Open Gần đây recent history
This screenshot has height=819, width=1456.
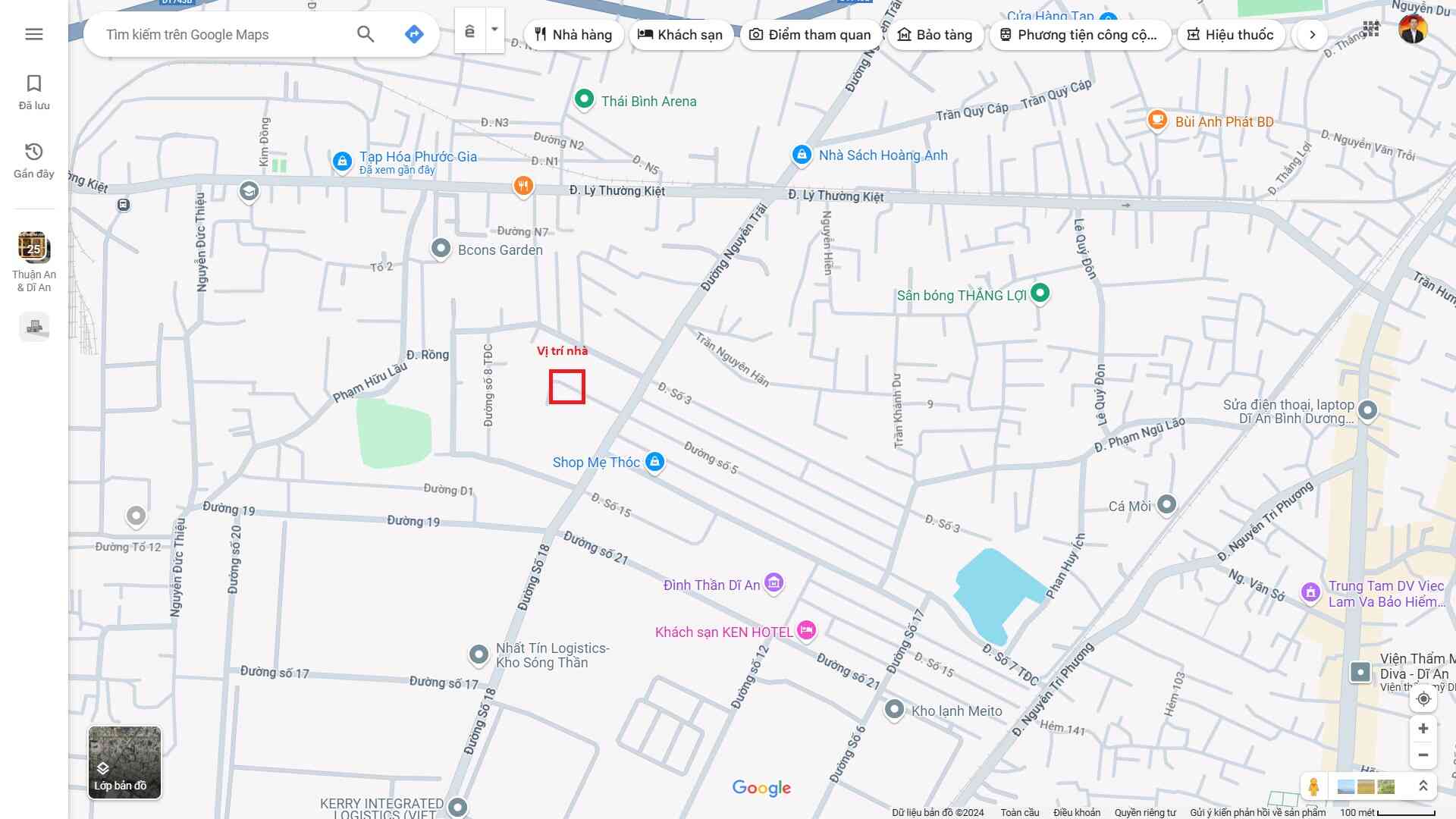(x=34, y=160)
